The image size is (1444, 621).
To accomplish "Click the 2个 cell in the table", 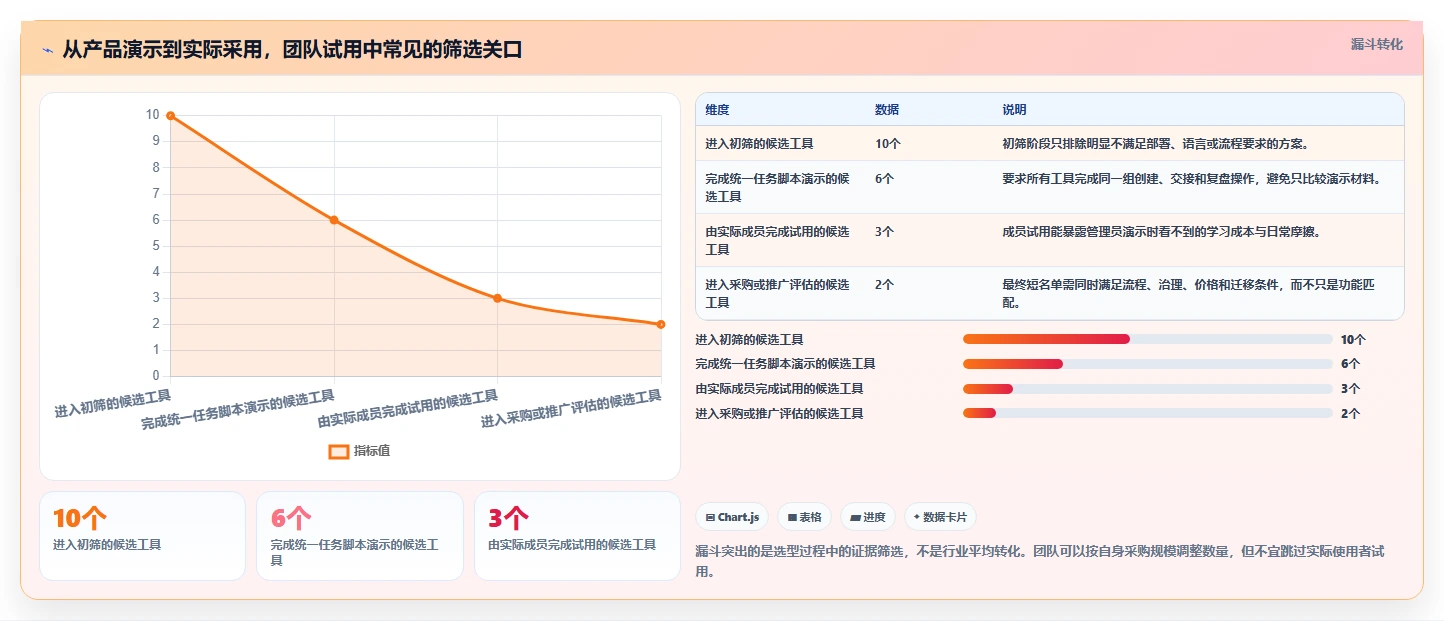I will [885, 285].
